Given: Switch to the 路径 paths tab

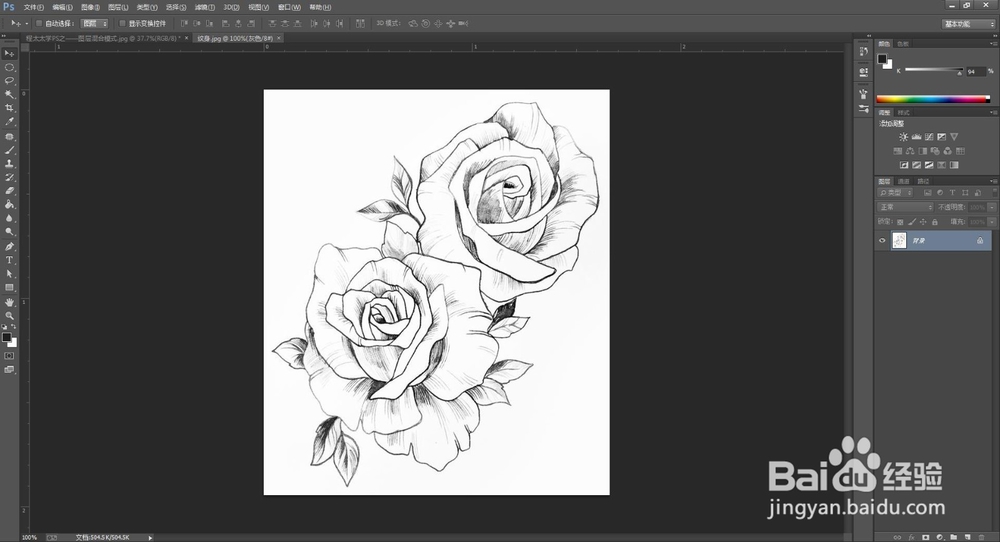Looking at the screenshot, I should (x=923, y=181).
